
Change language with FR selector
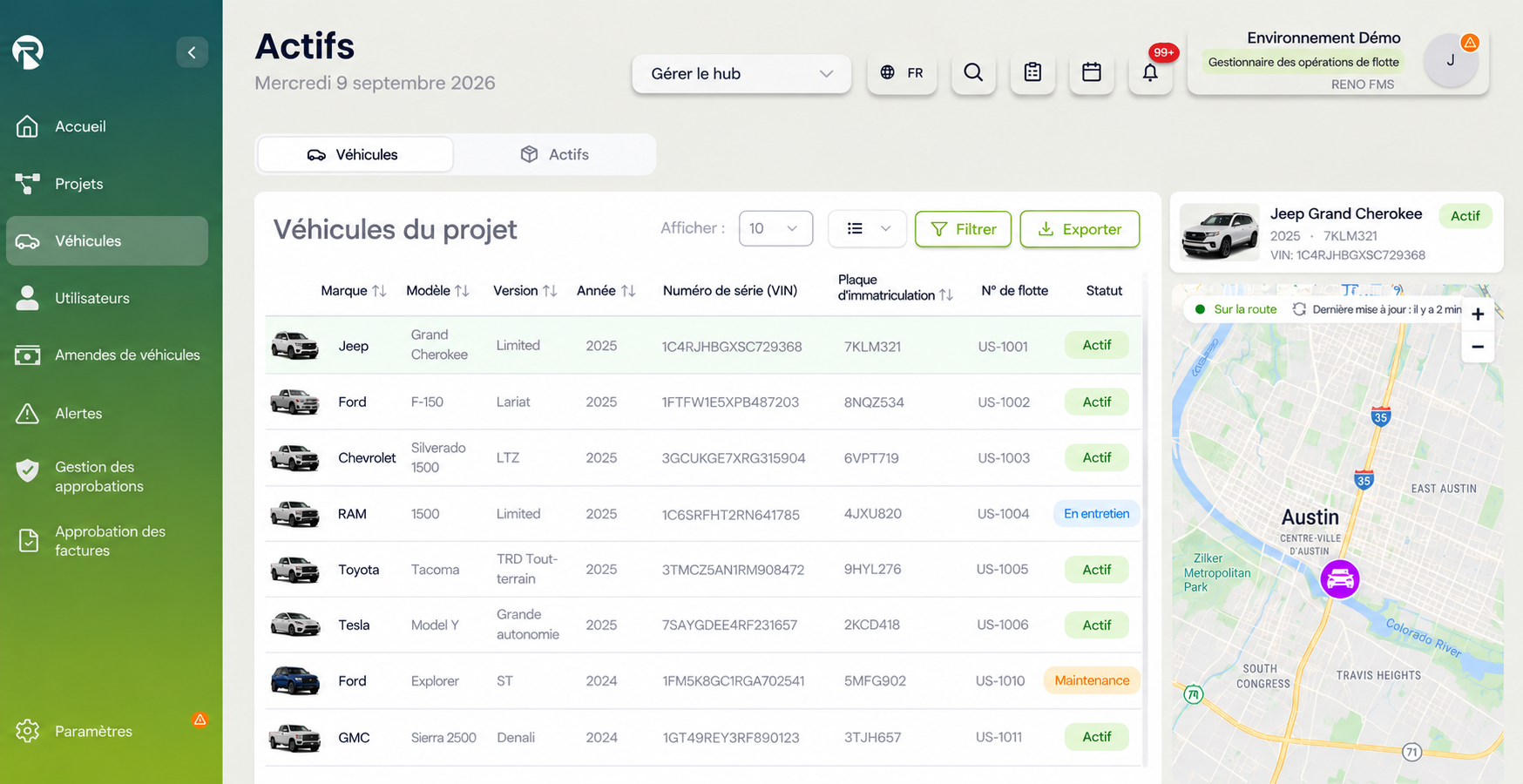tap(902, 72)
